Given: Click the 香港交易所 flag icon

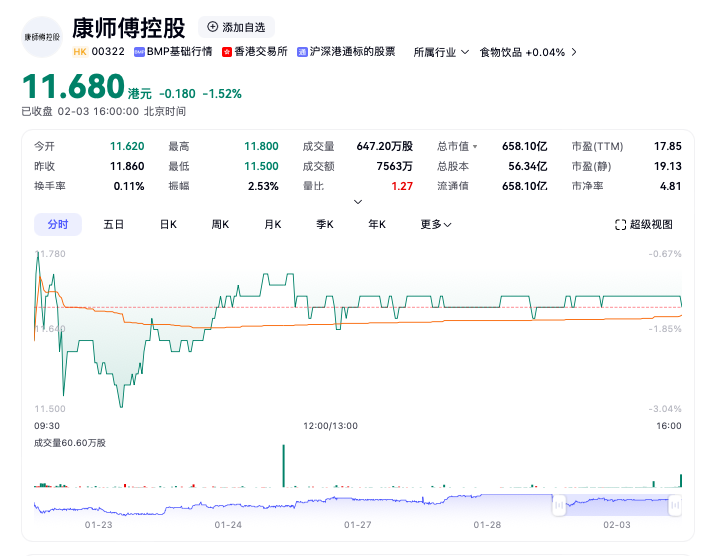Looking at the screenshot, I should [227, 52].
